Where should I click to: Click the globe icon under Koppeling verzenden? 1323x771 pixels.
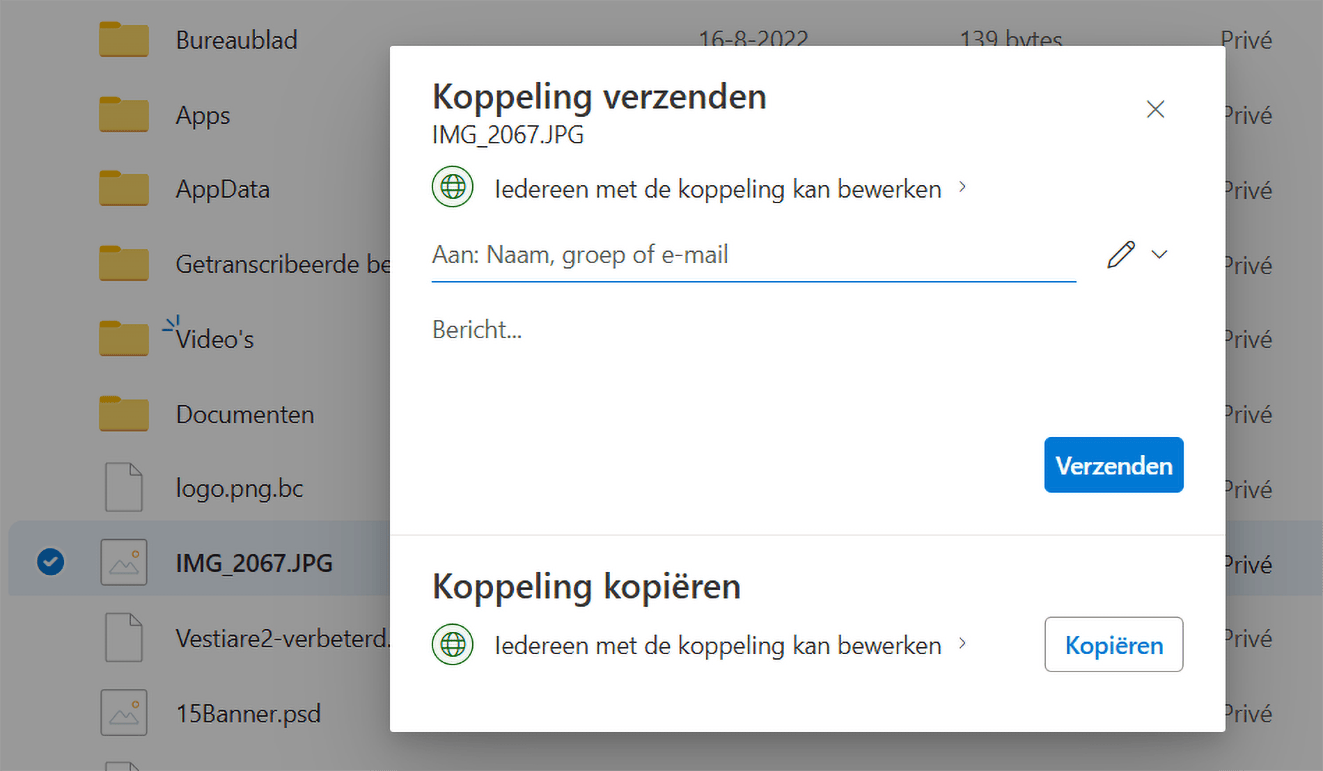tap(452, 188)
